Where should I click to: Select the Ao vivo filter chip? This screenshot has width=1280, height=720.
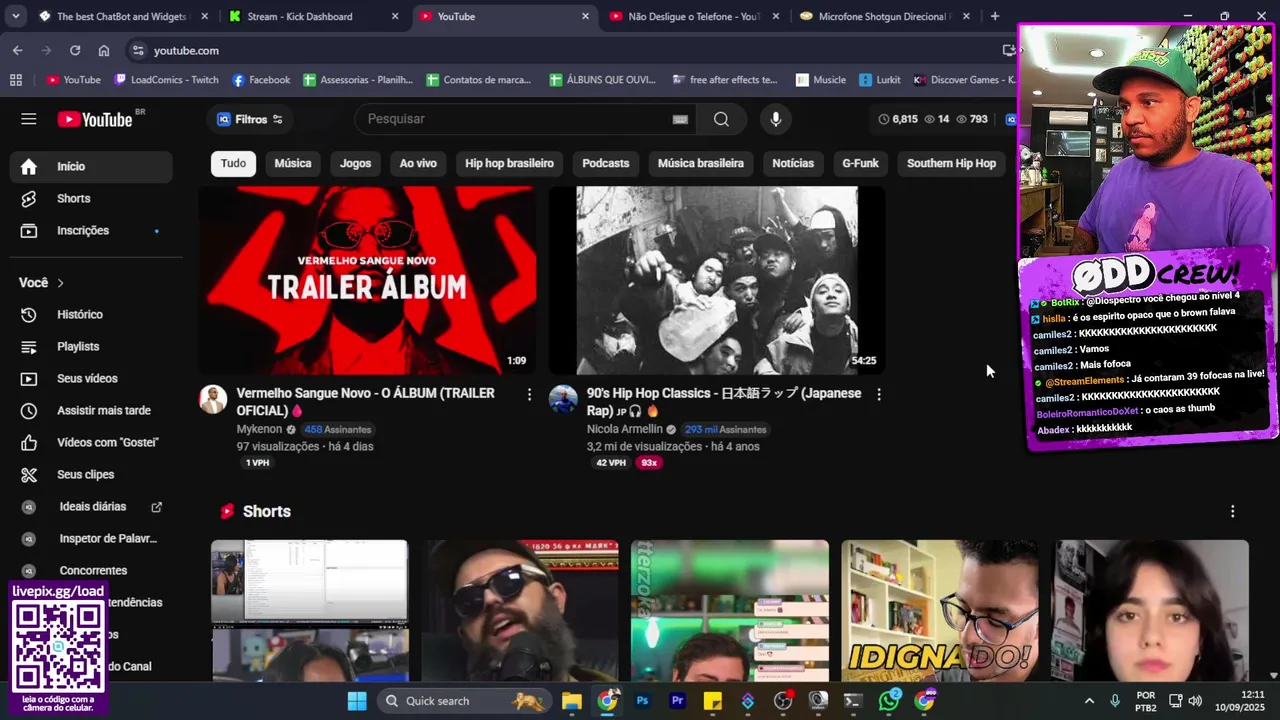click(x=418, y=163)
